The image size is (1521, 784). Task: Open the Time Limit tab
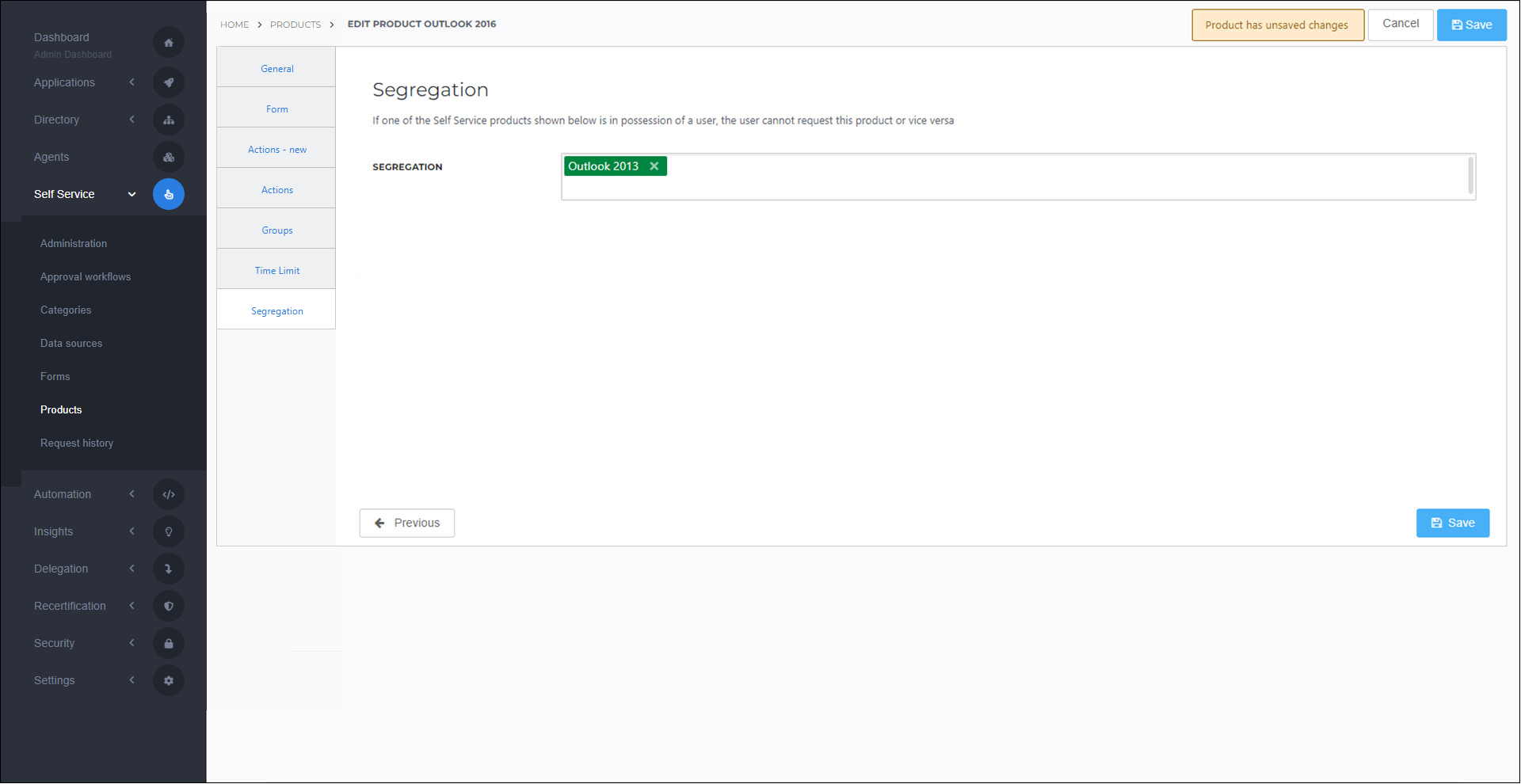(x=276, y=269)
